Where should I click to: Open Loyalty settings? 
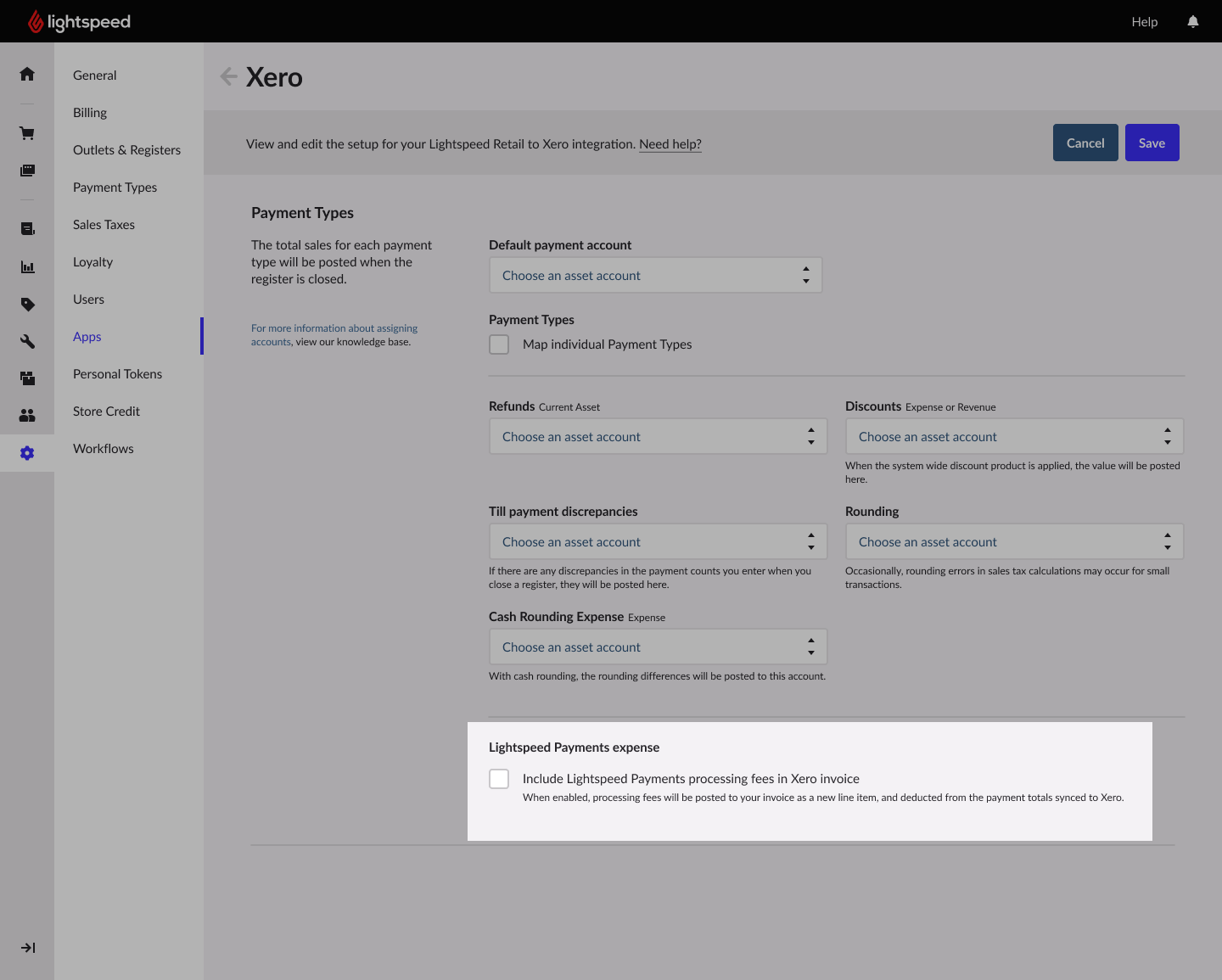(93, 262)
